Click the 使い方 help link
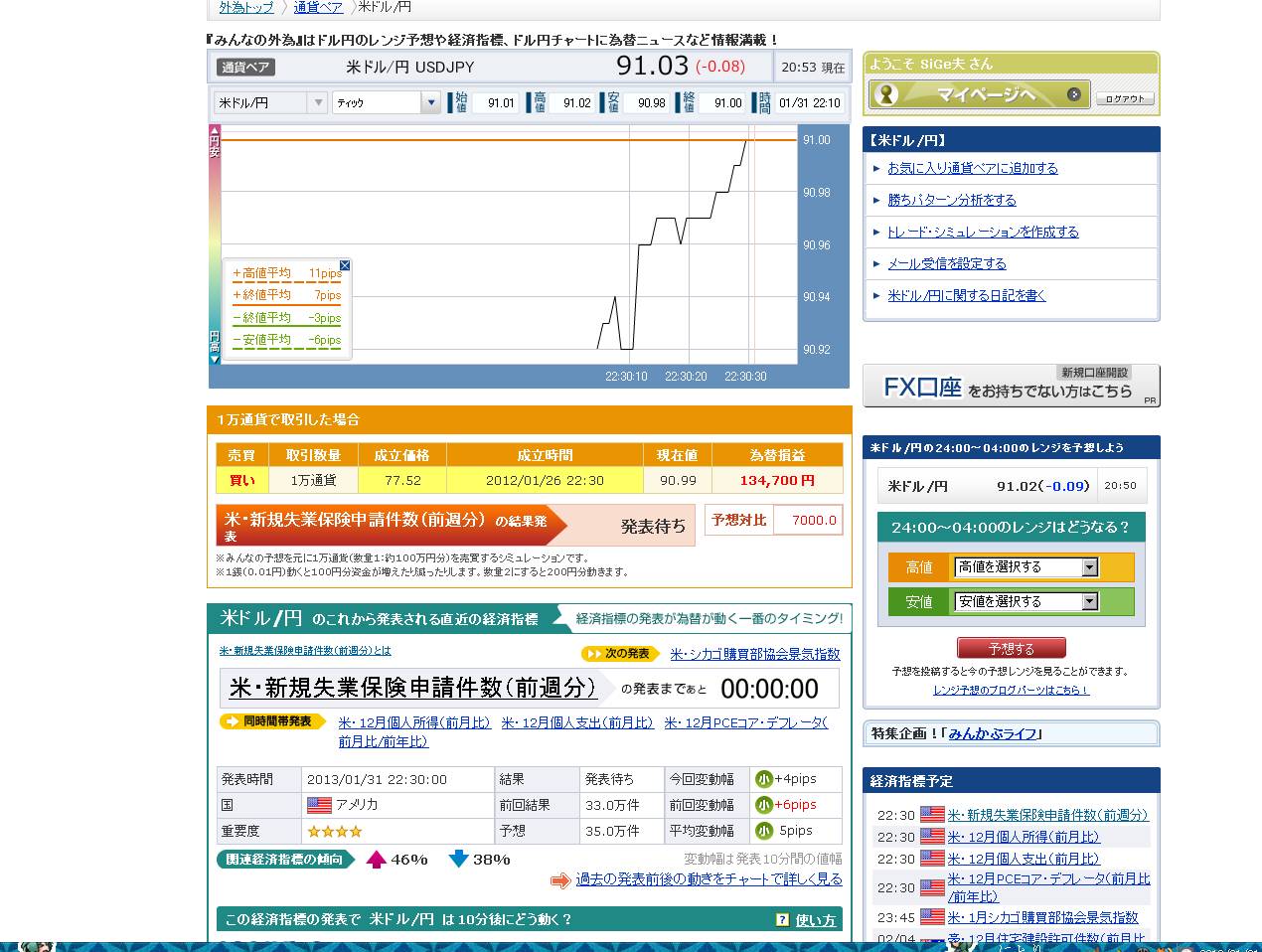 pos(815,920)
